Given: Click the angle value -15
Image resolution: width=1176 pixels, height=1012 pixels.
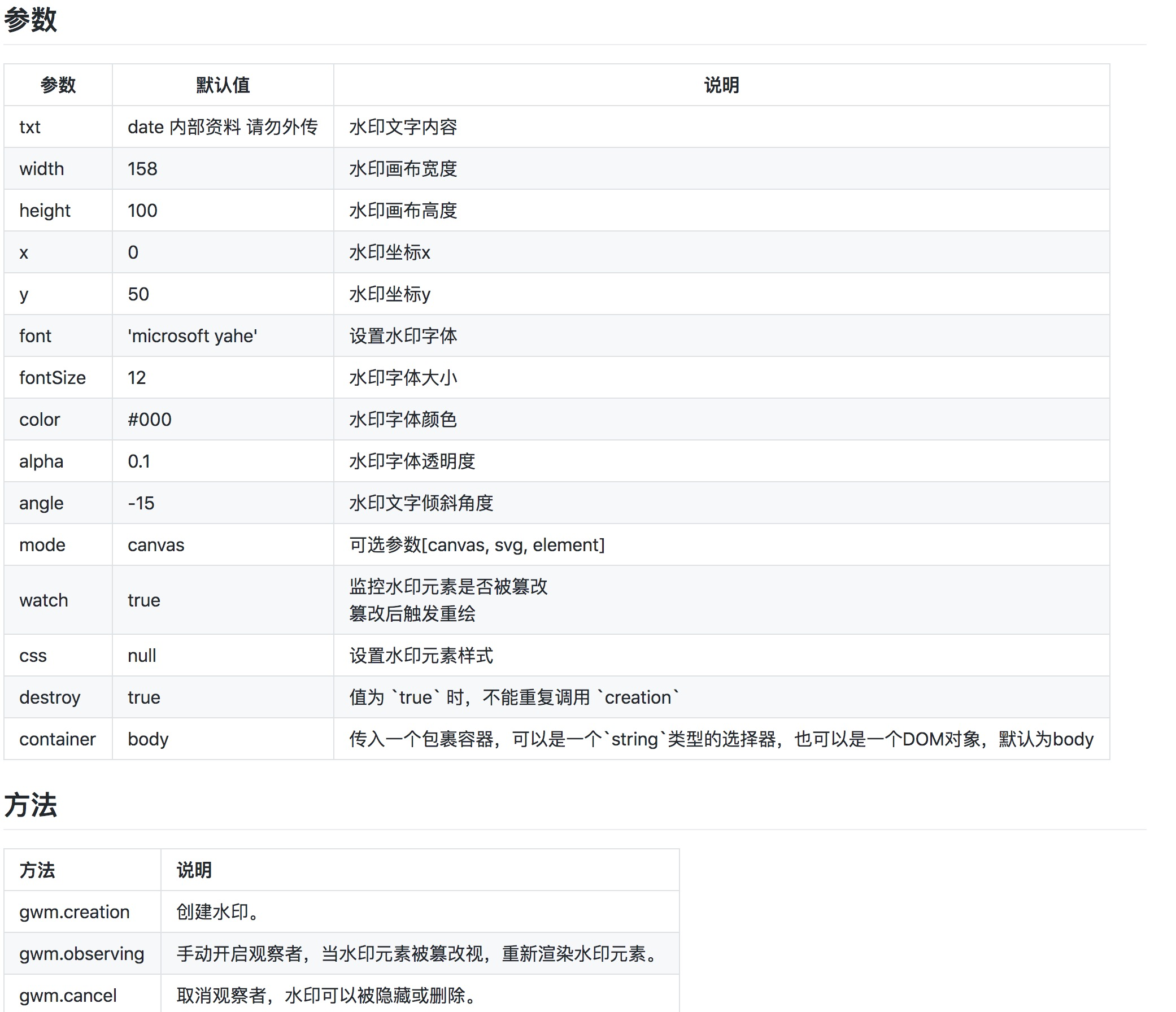Looking at the screenshot, I should tap(141, 503).
